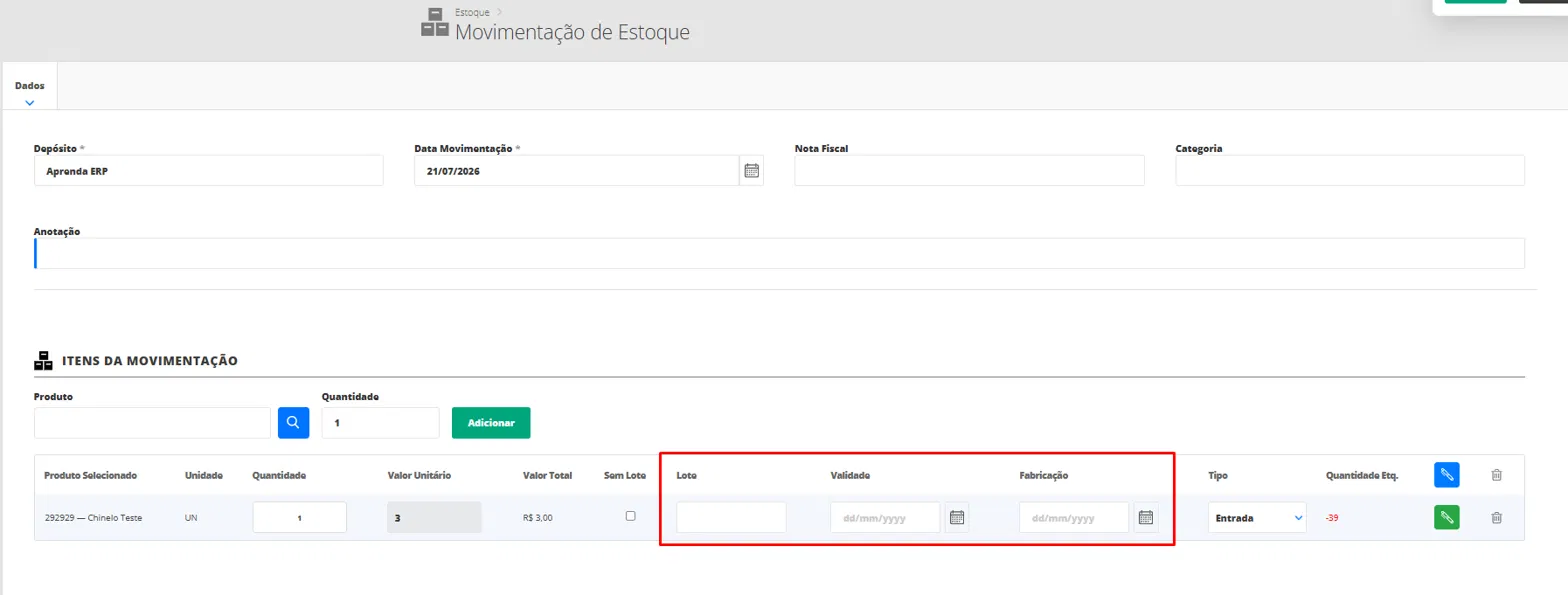Click the Valor Unitário field showing 3
1568x595 pixels.
point(435,518)
